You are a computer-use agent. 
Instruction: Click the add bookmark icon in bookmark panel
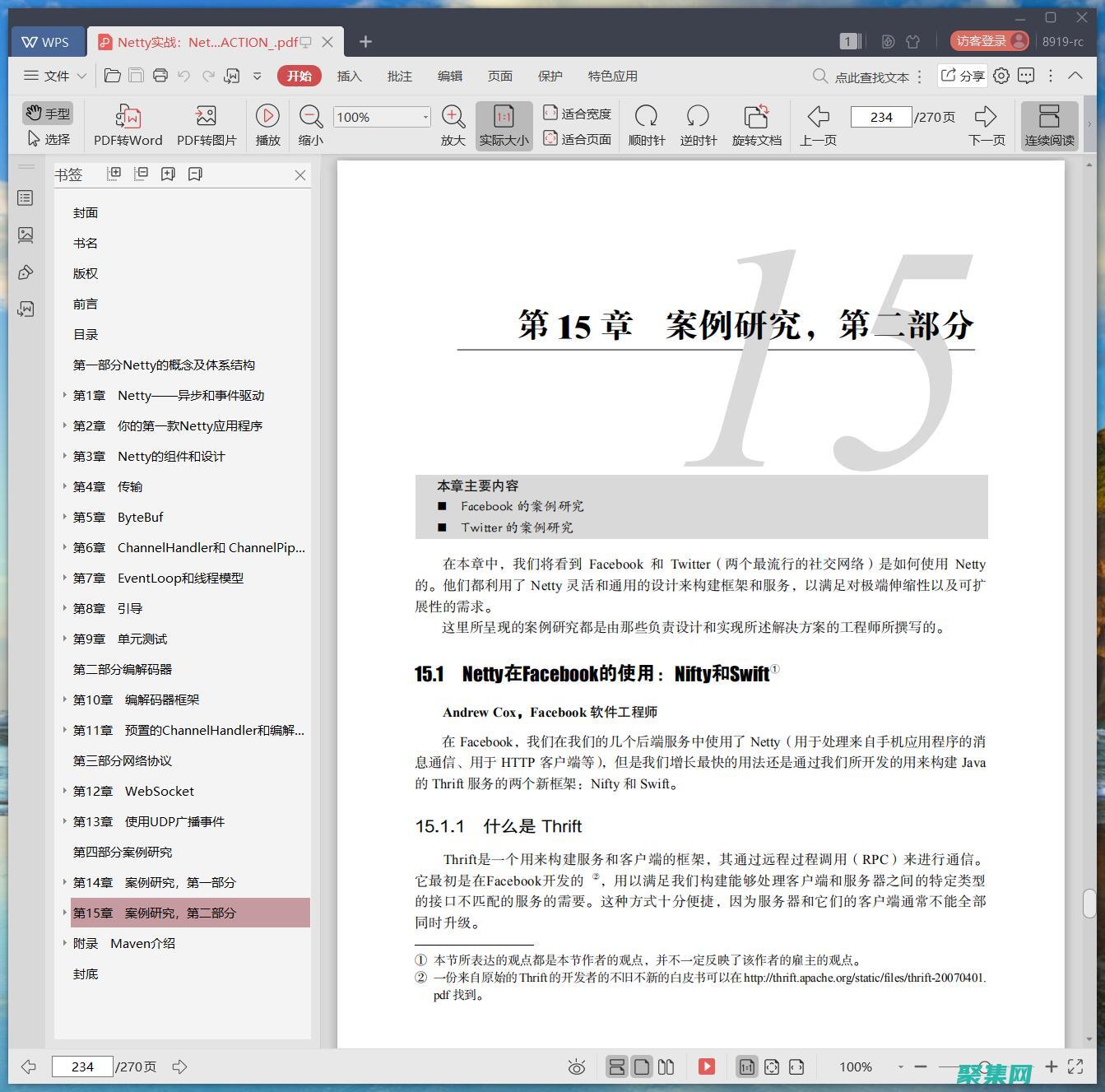[x=168, y=174]
